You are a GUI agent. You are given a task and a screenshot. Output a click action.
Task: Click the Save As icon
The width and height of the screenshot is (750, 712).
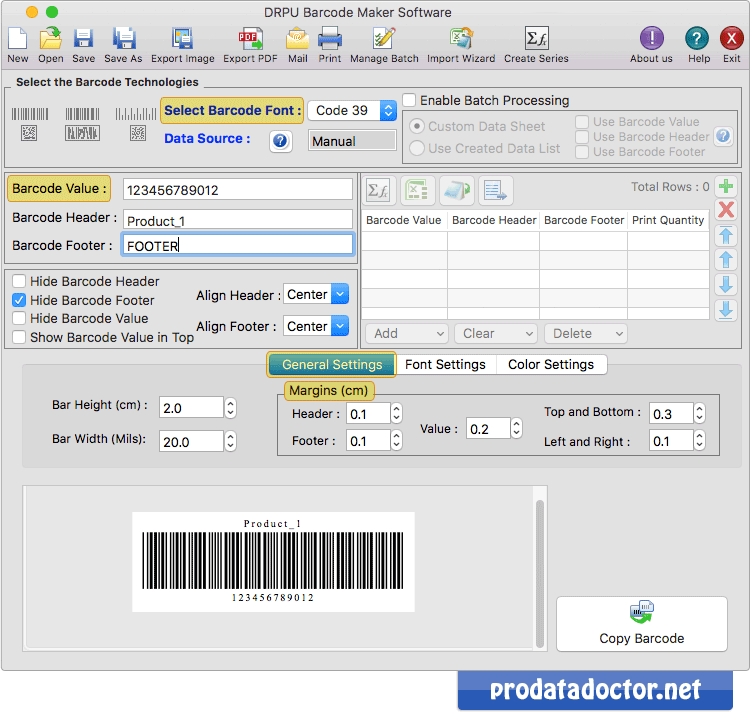tap(124, 38)
